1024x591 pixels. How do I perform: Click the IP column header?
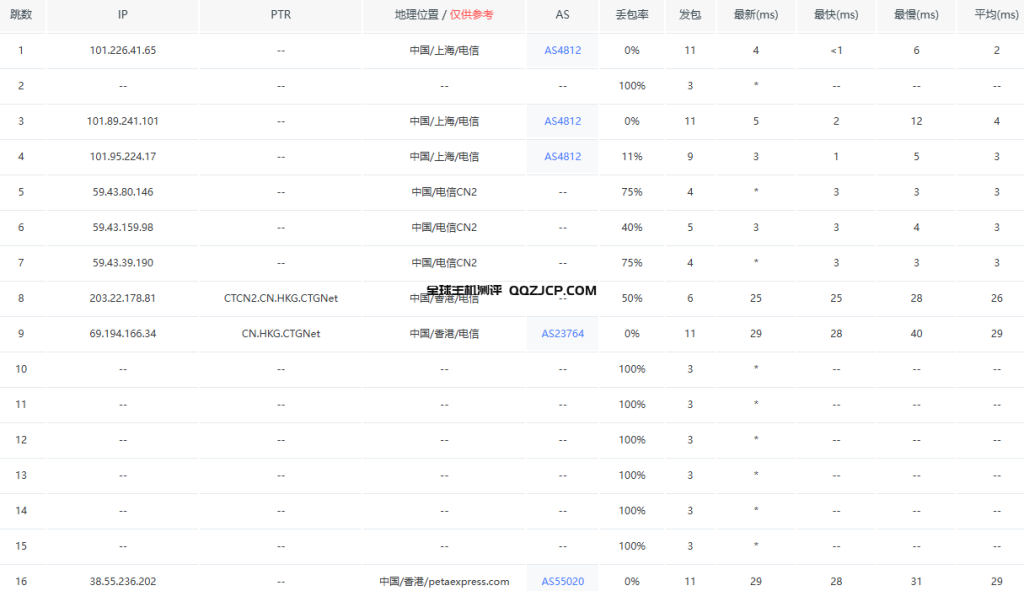click(x=123, y=15)
